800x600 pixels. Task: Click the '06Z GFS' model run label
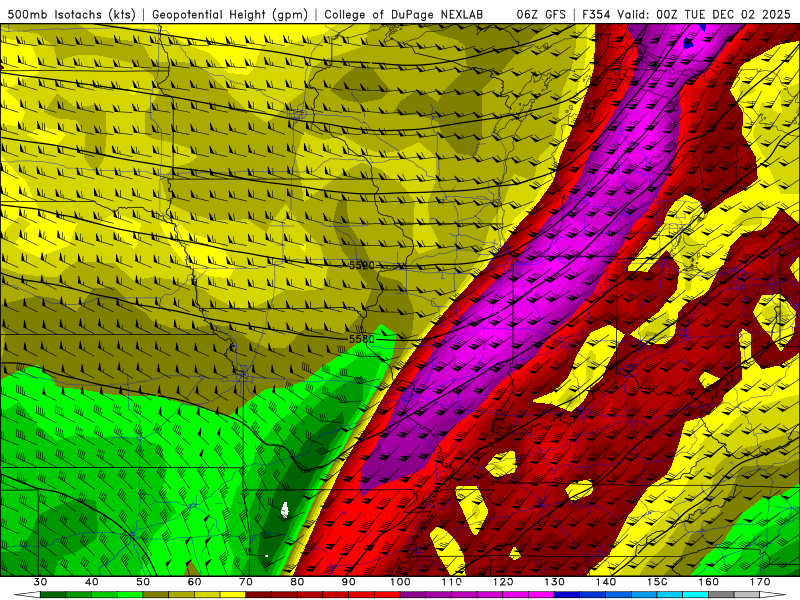pyautogui.click(x=541, y=14)
